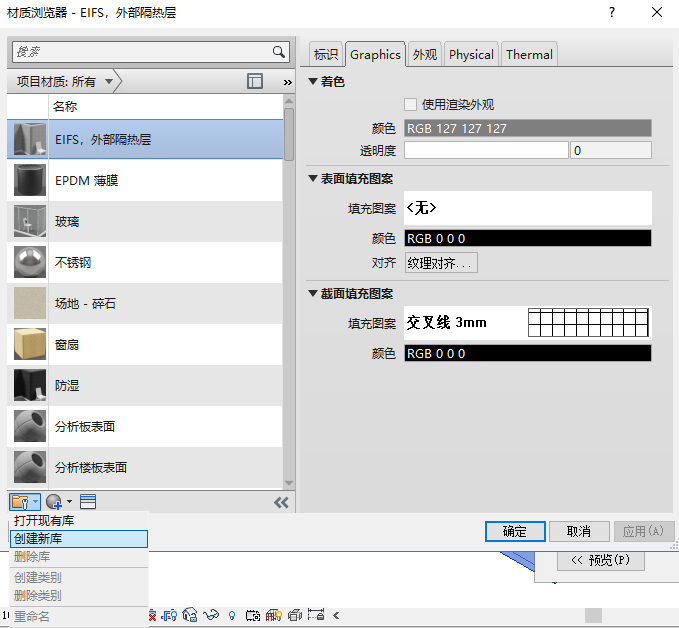Click the material list scroll-down arrow
This screenshot has height=628, width=679.
point(289,483)
